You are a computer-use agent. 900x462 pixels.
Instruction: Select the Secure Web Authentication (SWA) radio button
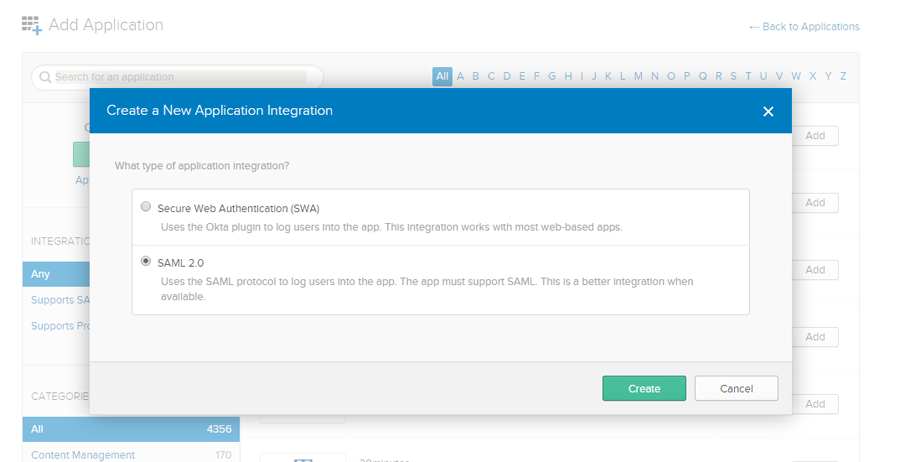146,207
